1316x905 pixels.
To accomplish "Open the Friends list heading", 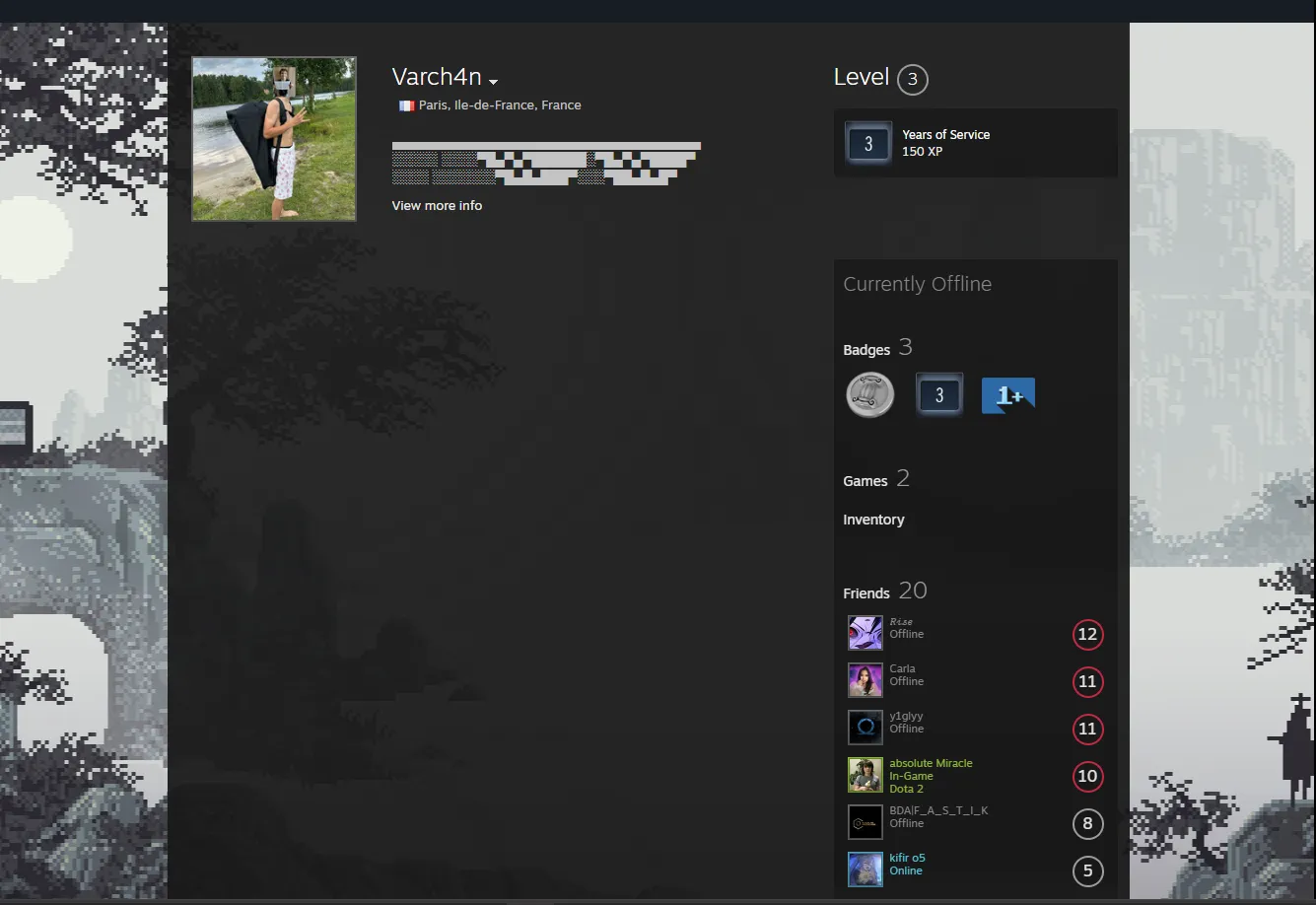I will click(x=885, y=591).
